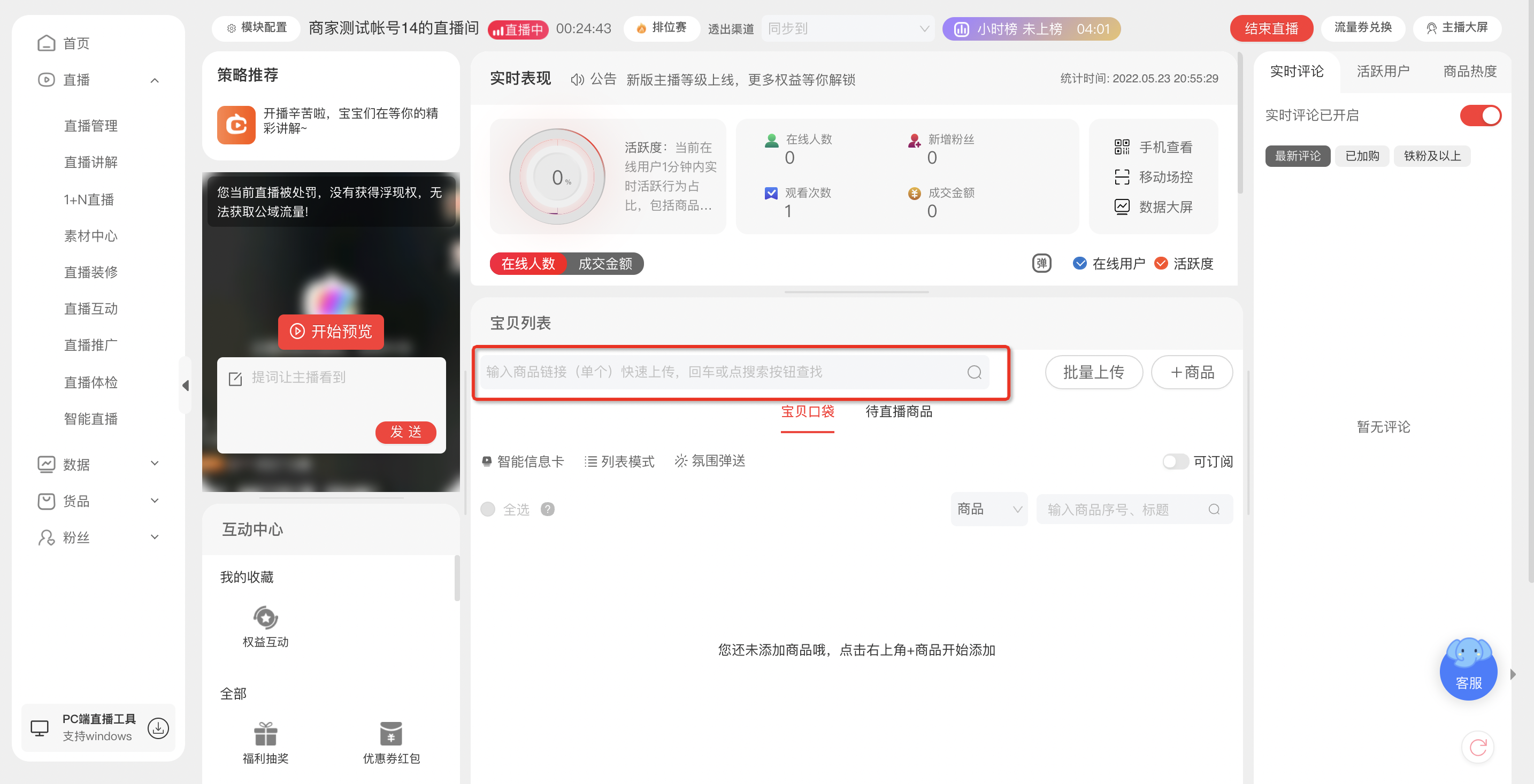Click the 互动中心 vertical scrollbar
The width and height of the screenshot is (1534, 784).
point(457,578)
